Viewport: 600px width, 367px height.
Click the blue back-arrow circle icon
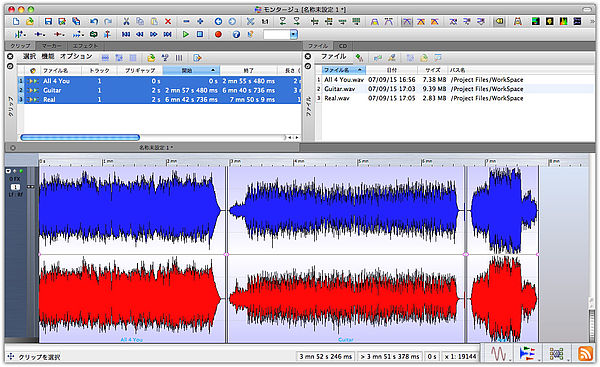pos(218,21)
